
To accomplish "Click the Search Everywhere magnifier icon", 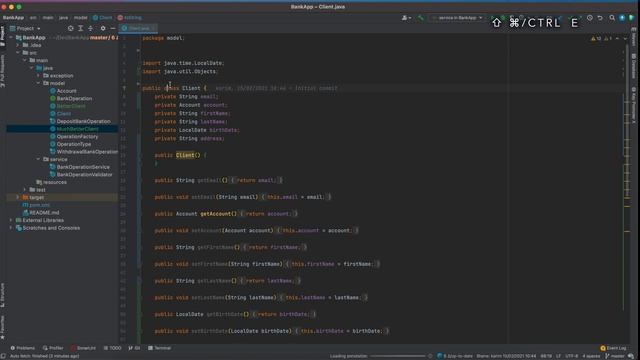I will tap(612, 18).
